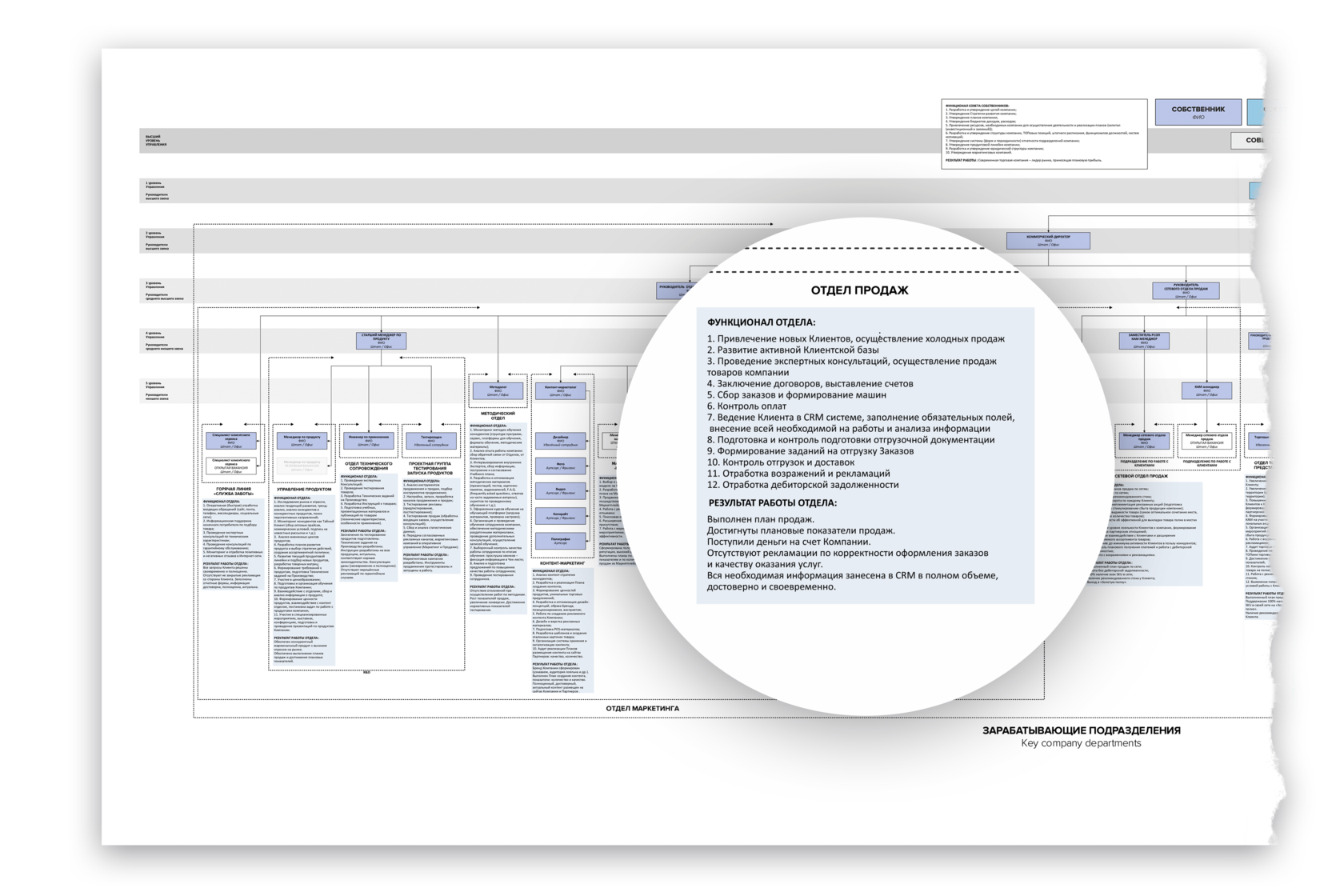Click the СОБСТВЕННИК box at the top

(x=1198, y=112)
